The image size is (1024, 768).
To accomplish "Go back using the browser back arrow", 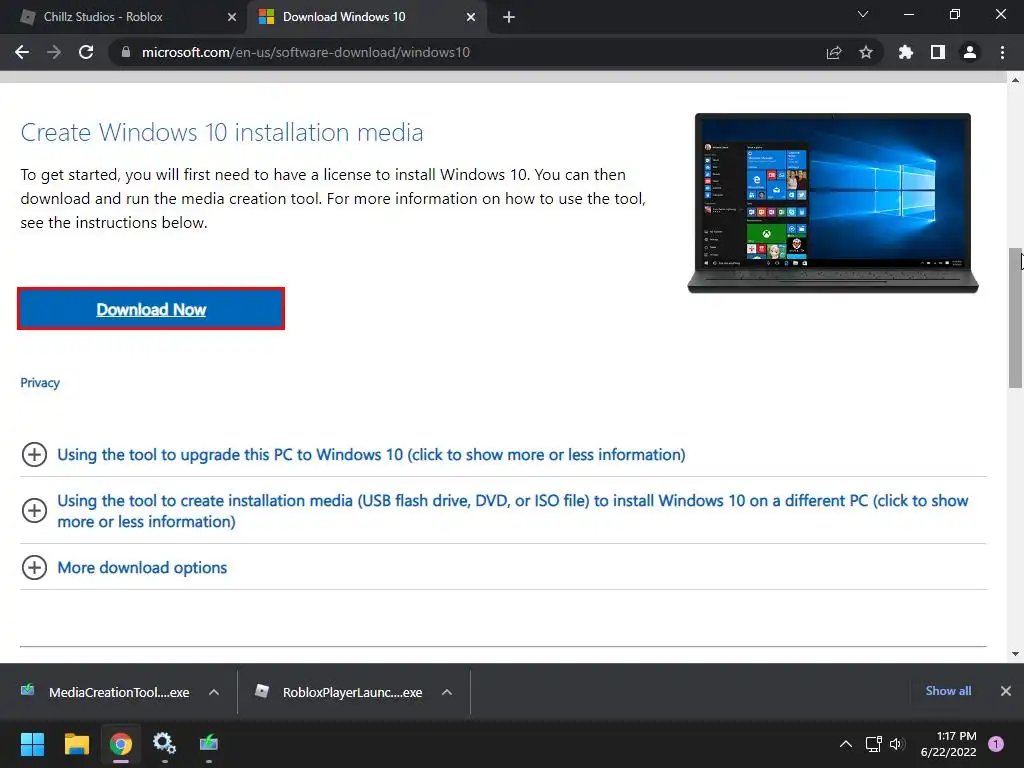I will [x=22, y=52].
